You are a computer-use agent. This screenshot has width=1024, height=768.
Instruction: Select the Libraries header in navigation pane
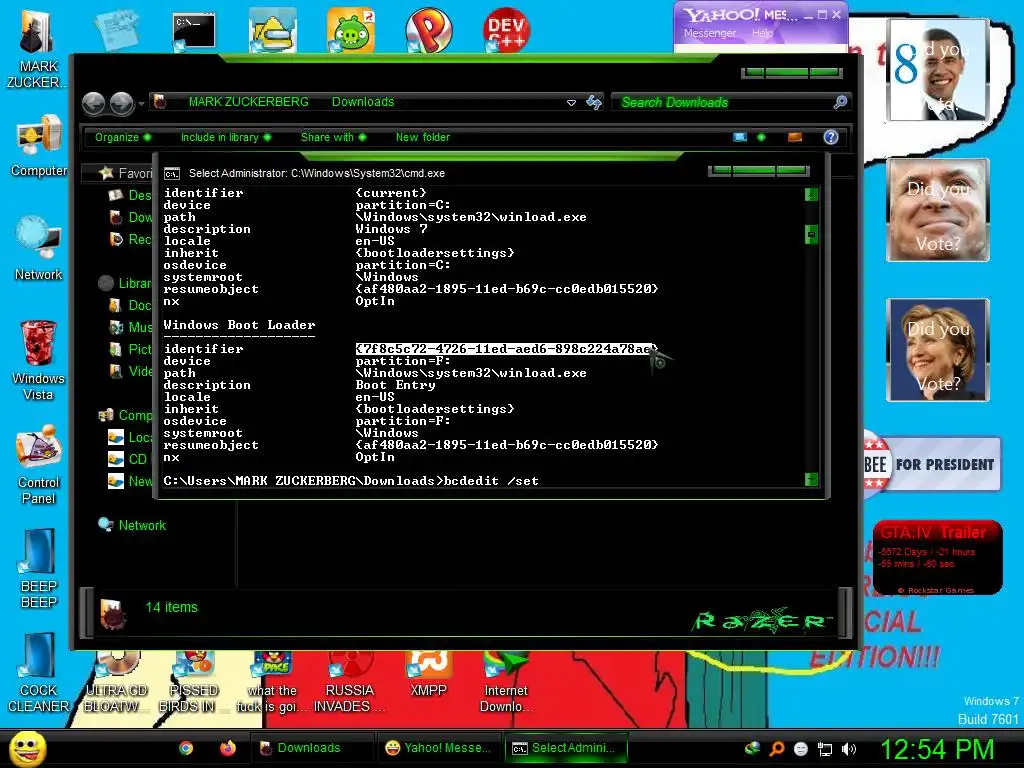pos(125,283)
